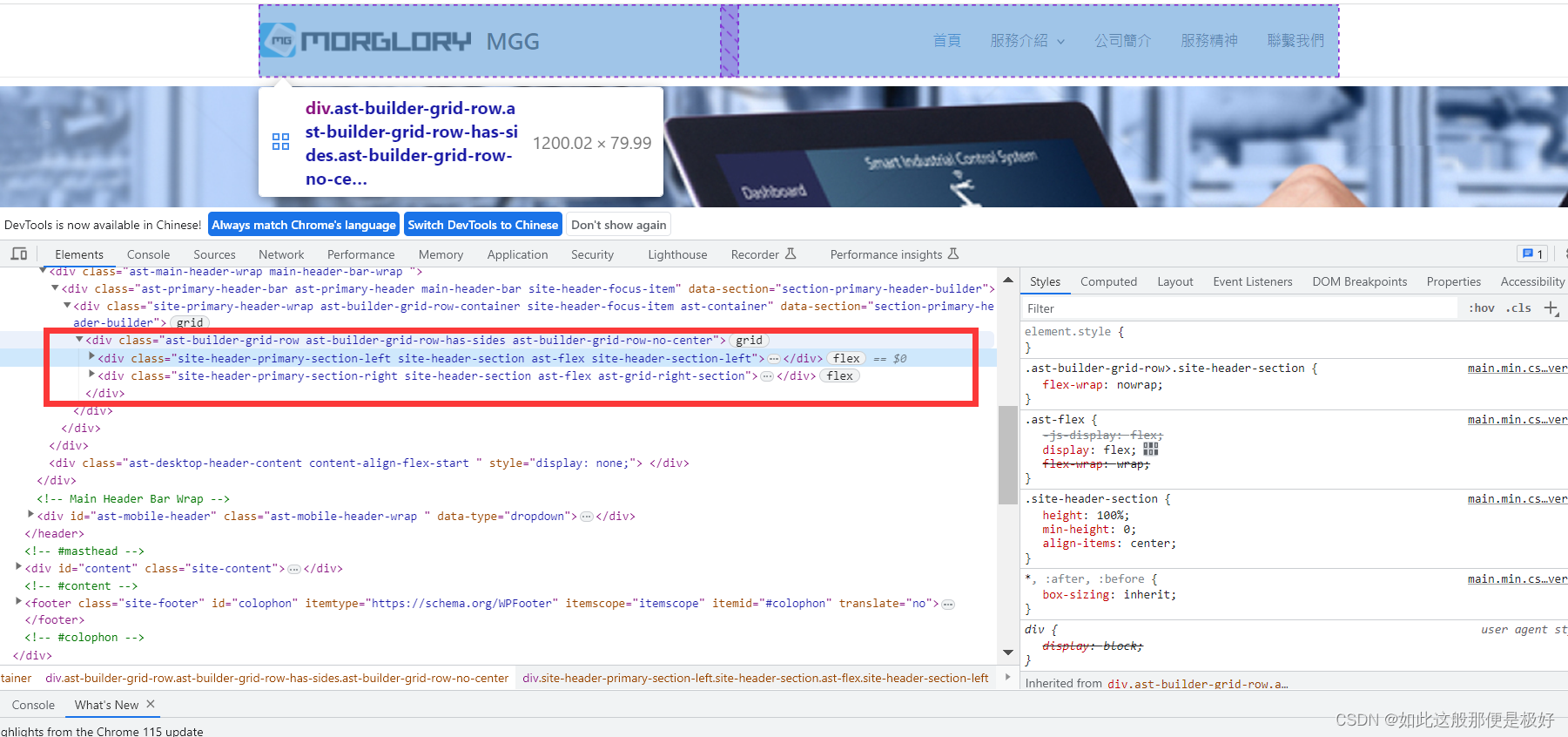The image size is (1568, 737).
Task: Toggle the :hov element state panel
Action: point(1482,308)
